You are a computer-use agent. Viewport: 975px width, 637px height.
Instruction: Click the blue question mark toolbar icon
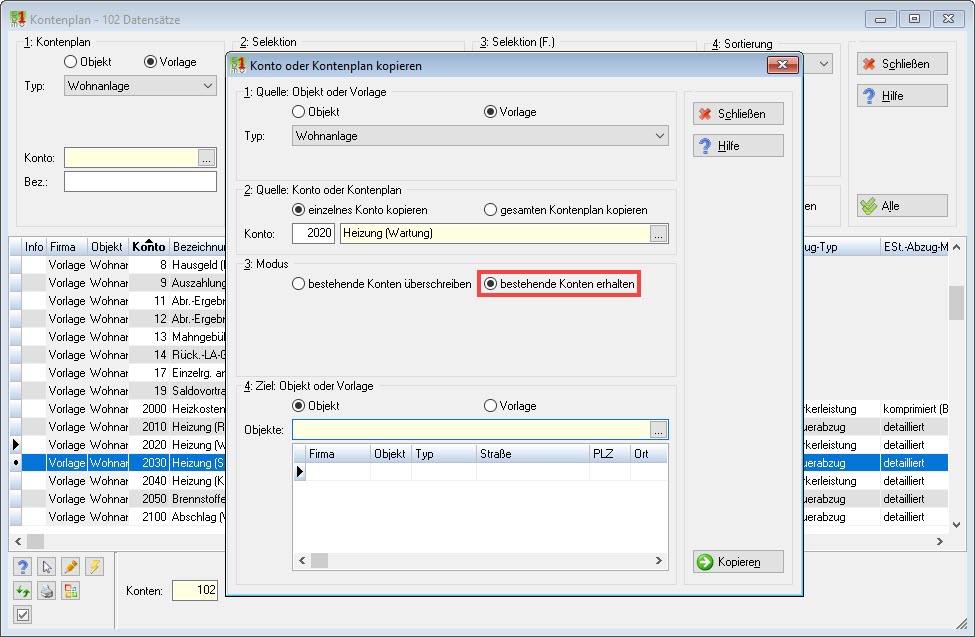[x=23, y=567]
